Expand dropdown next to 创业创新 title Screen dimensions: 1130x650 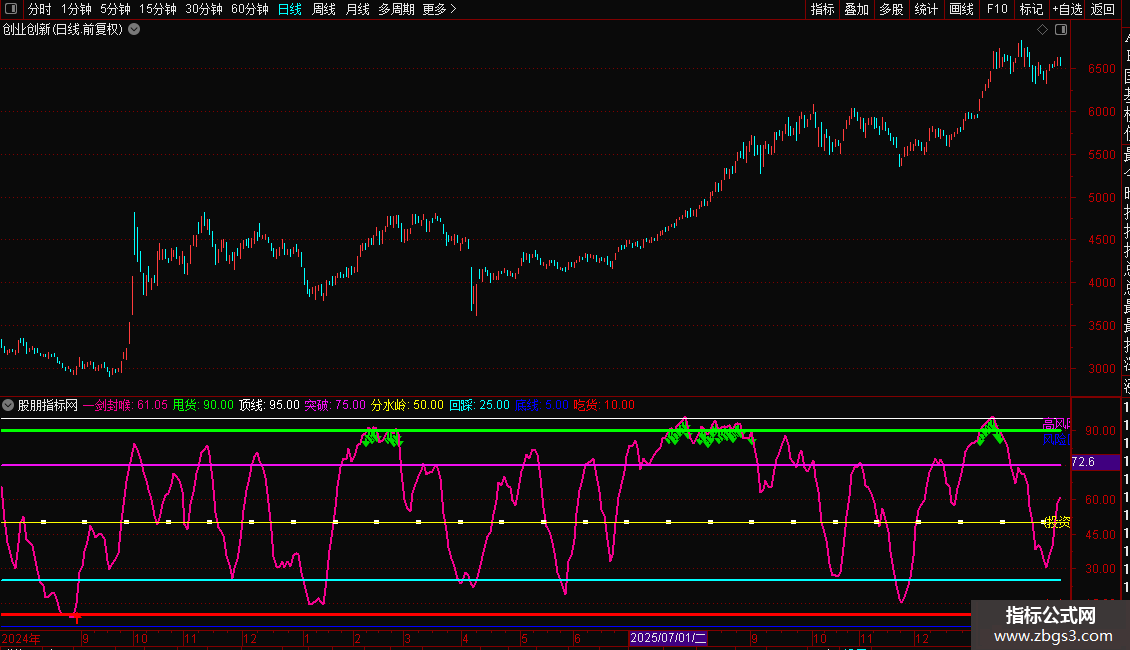(134, 30)
